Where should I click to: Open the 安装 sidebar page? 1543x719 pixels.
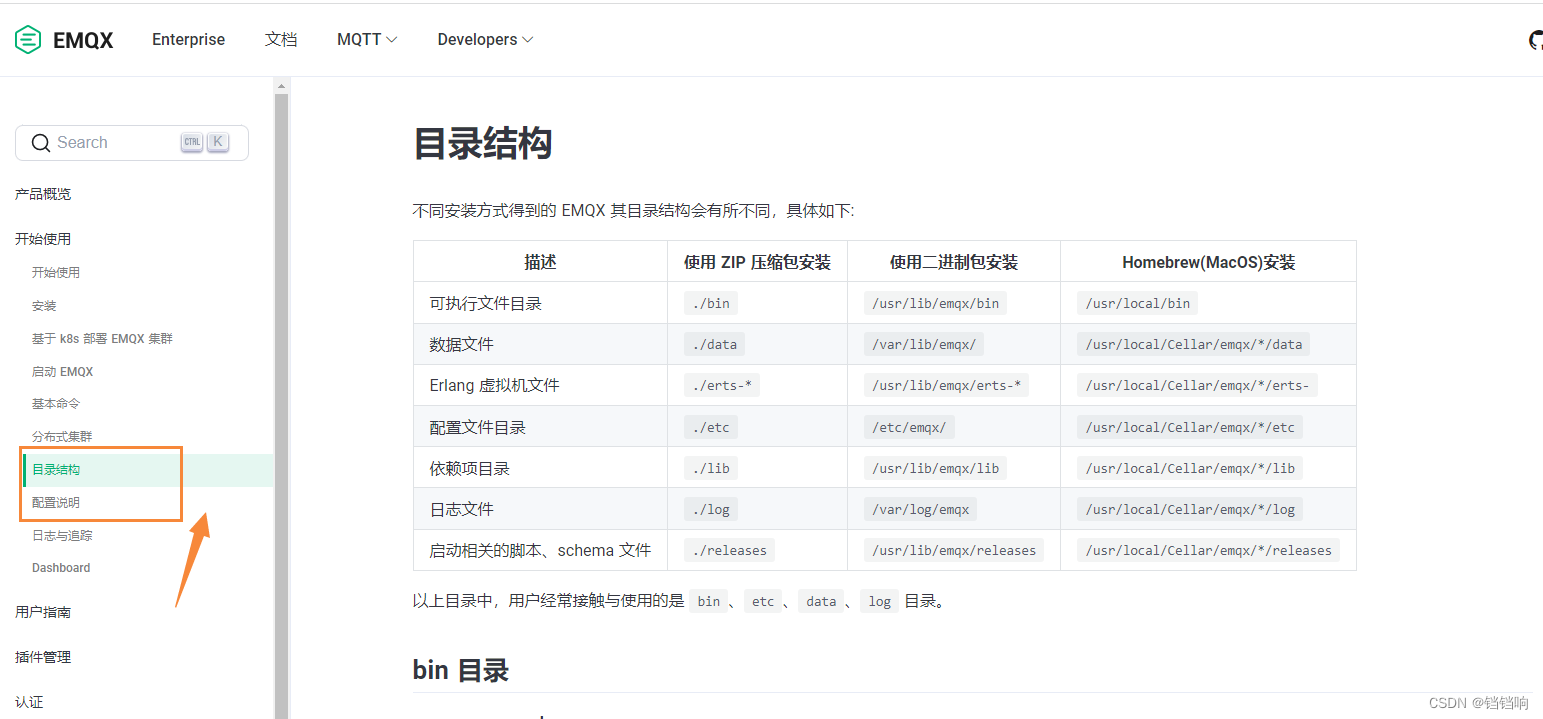tap(44, 306)
